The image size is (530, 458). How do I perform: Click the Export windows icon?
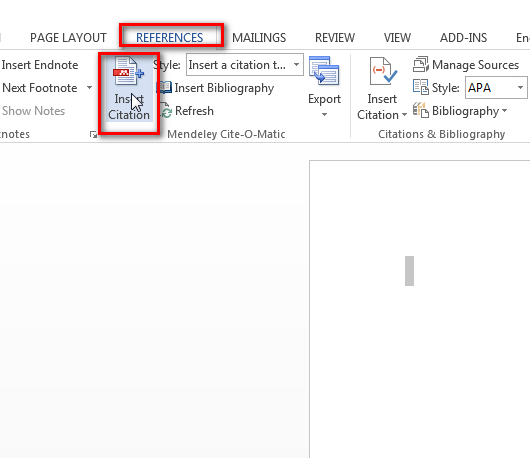(324, 71)
